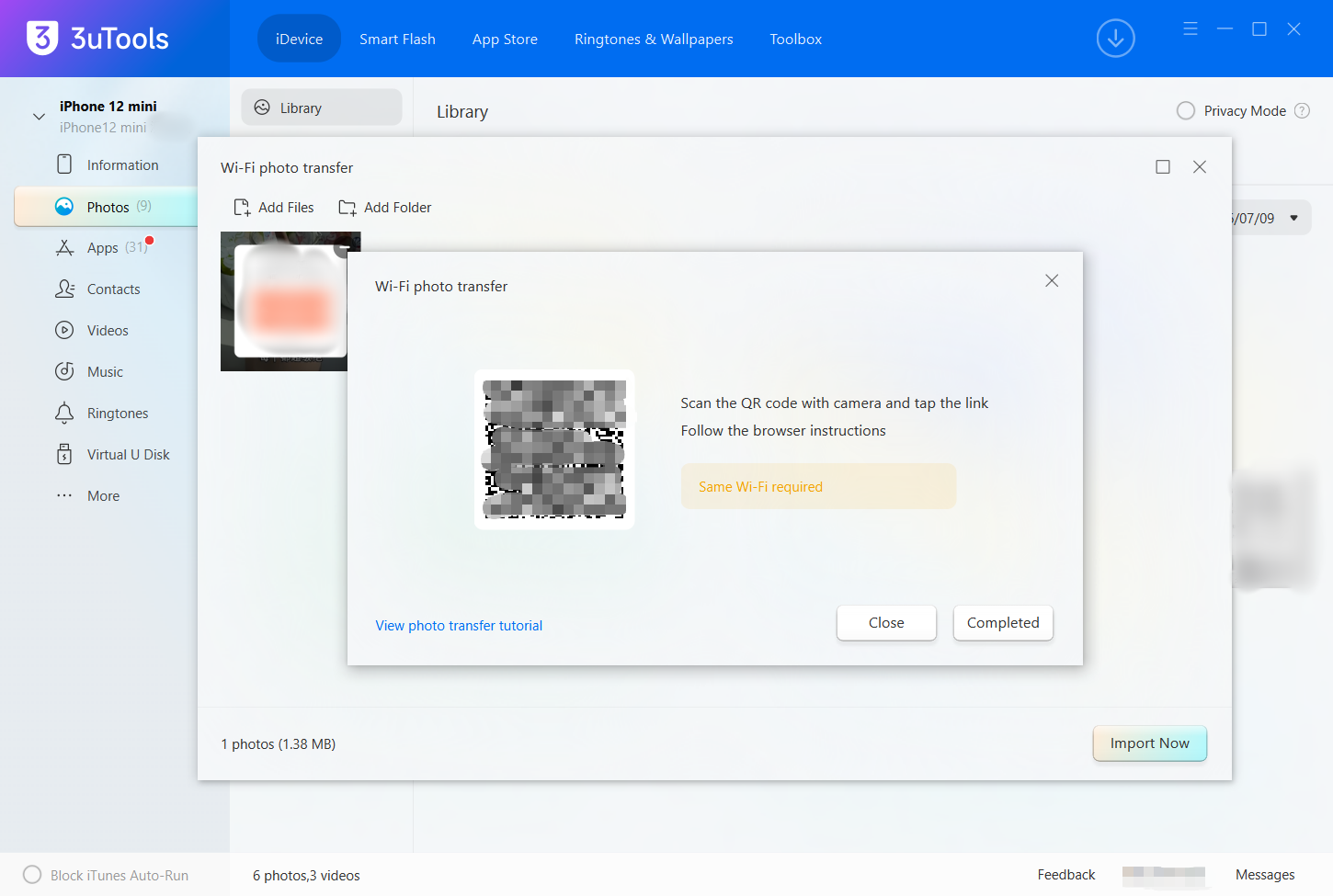The image size is (1333, 896).
Task: Switch to the Smart Flash tab
Action: pyautogui.click(x=397, y=39)
